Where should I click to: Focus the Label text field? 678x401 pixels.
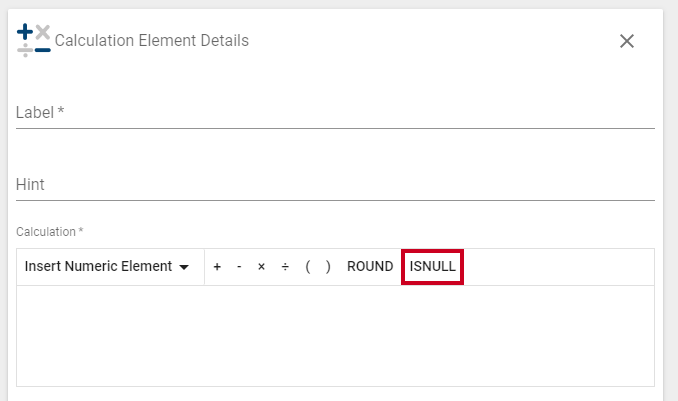tap(335, 113)
